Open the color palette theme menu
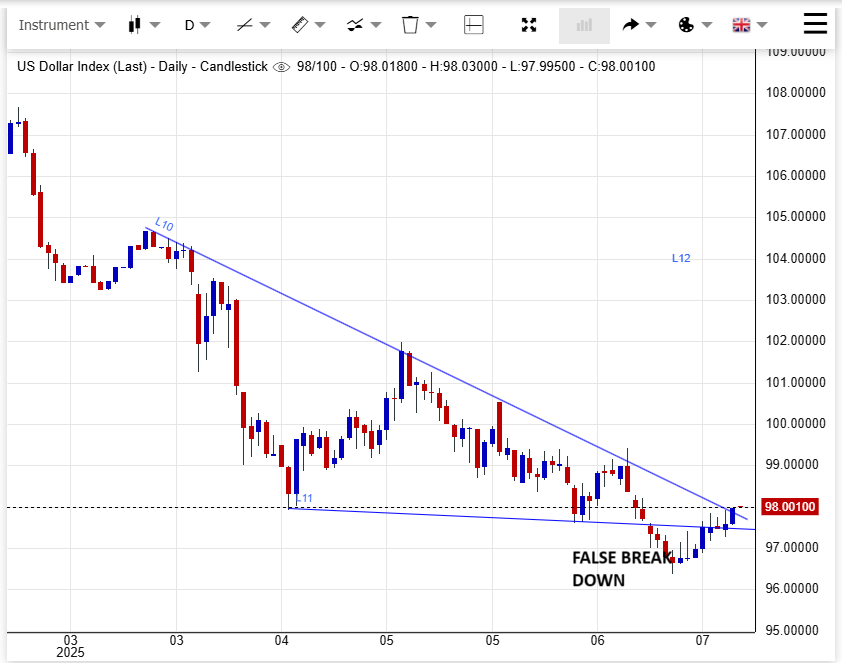 (x=694, y=25)
